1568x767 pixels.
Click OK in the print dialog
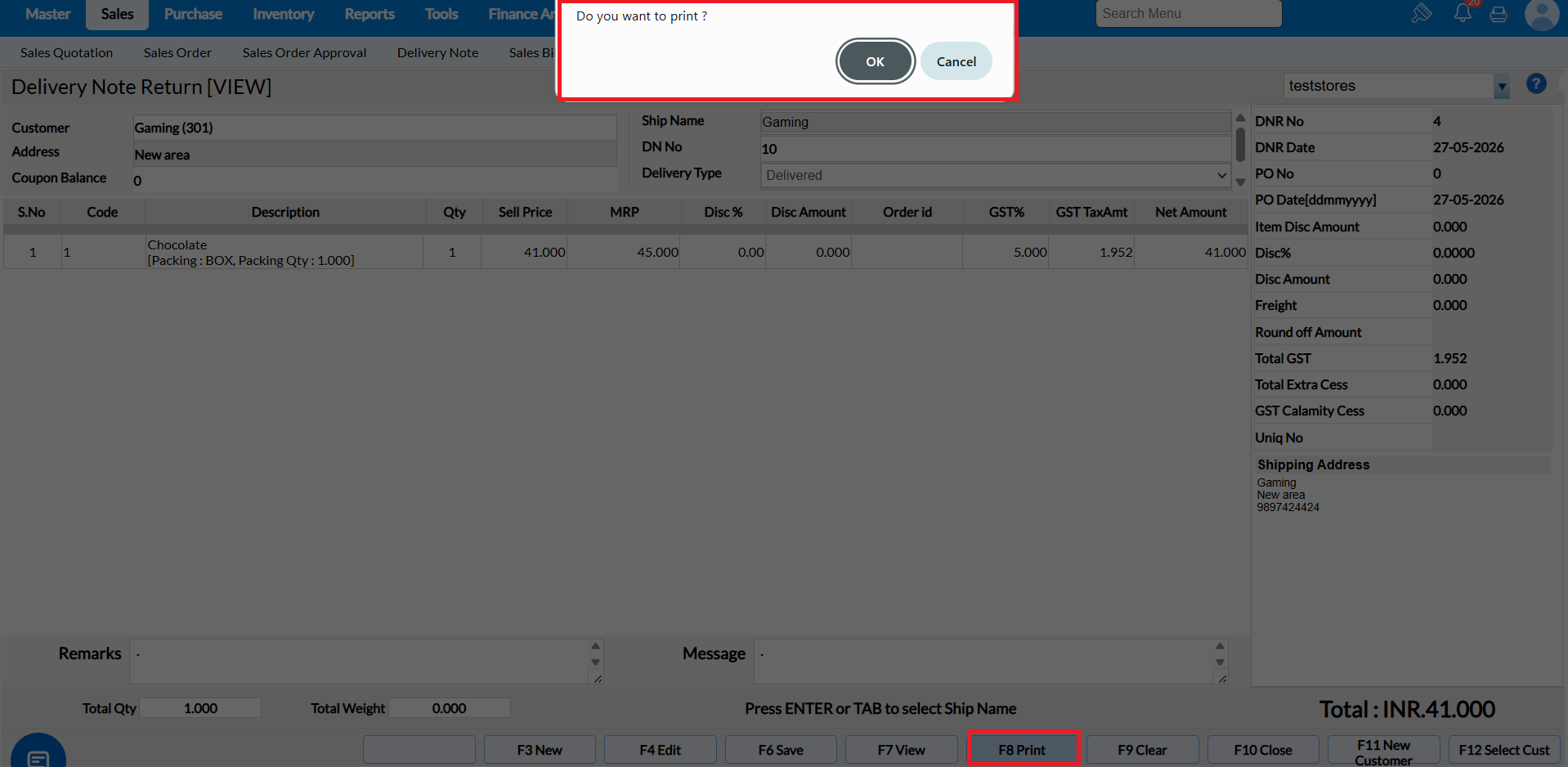coord(876,61)
